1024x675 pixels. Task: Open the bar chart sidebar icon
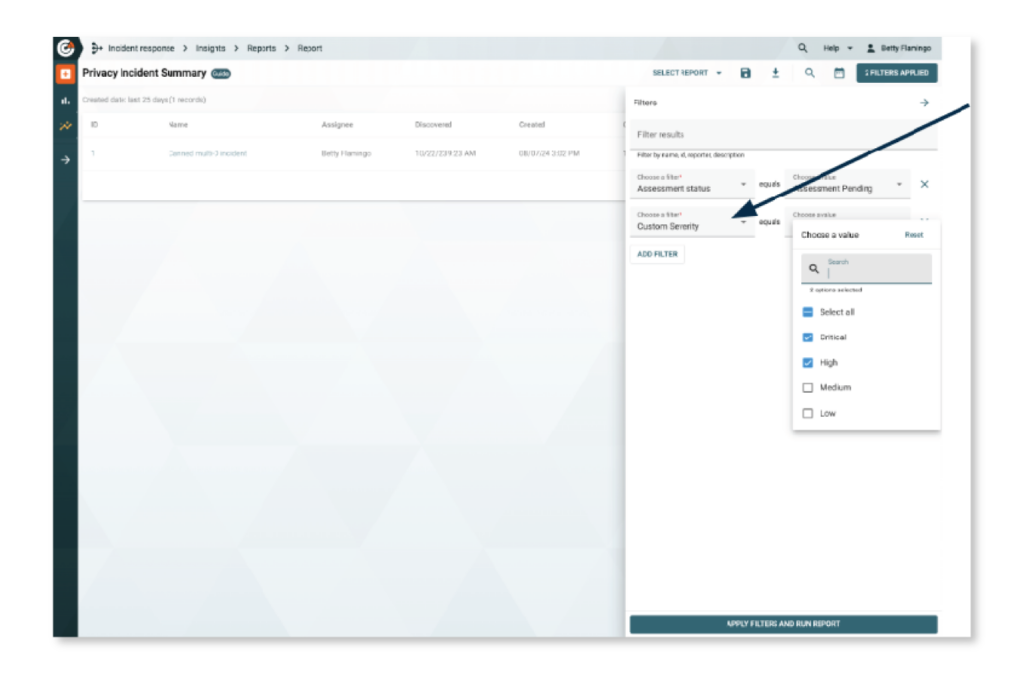tap(65, 100)
